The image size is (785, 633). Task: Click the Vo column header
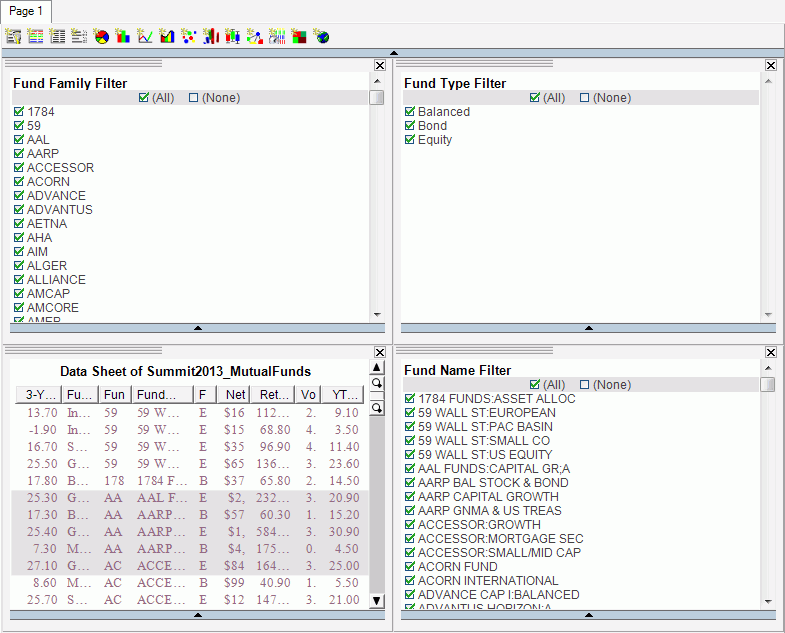(x=308, y=395)
